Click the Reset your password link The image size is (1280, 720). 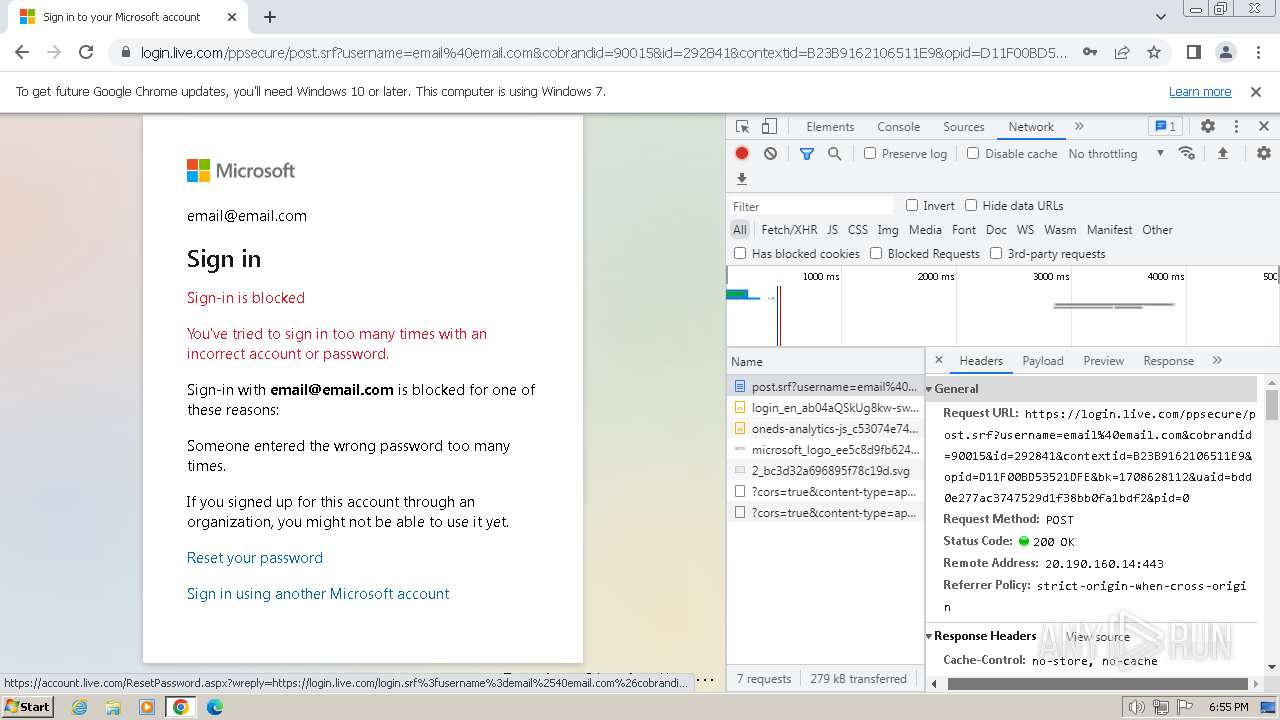coord(255,558)
